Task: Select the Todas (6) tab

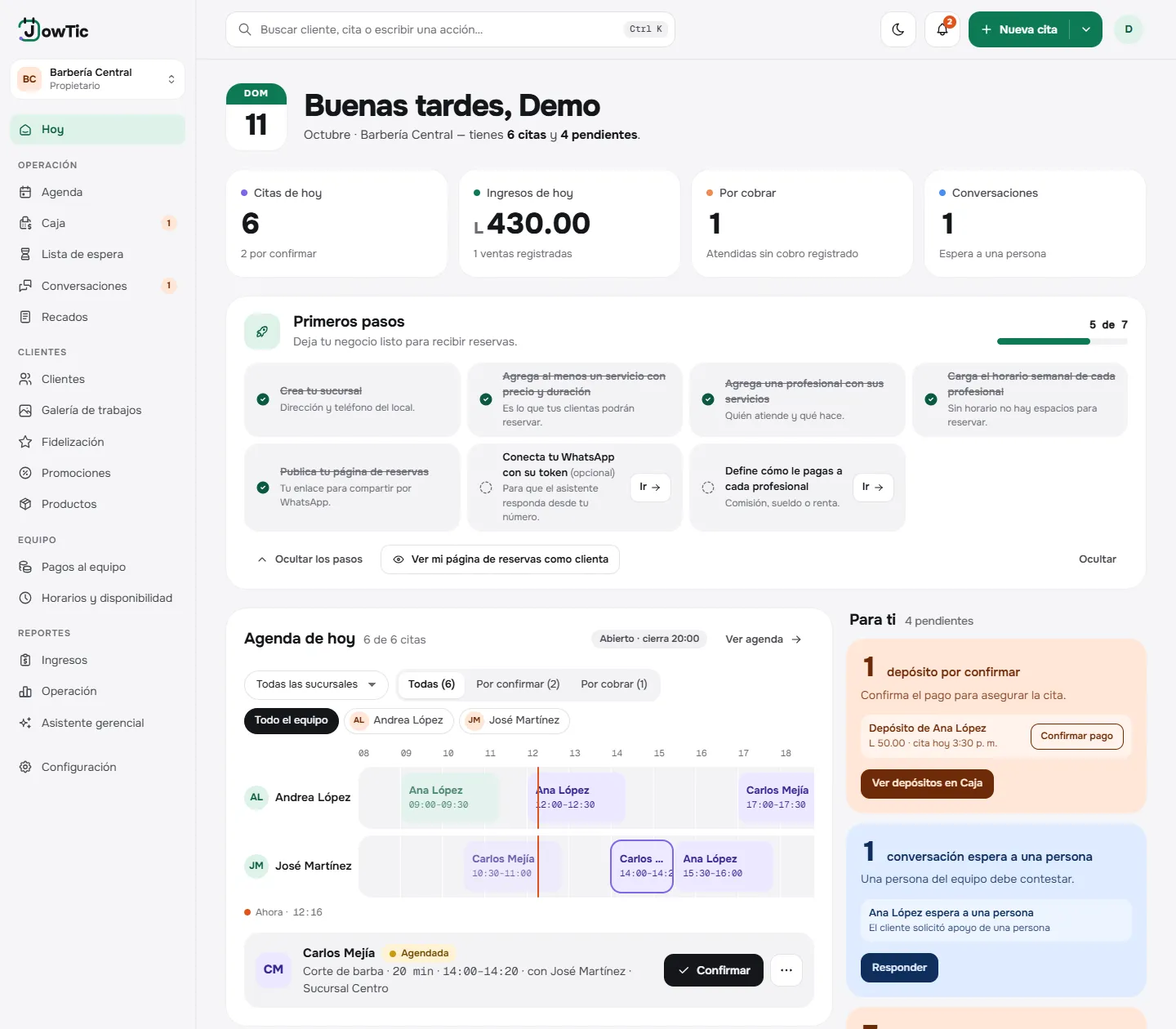Action: click(x=431, y=684)
